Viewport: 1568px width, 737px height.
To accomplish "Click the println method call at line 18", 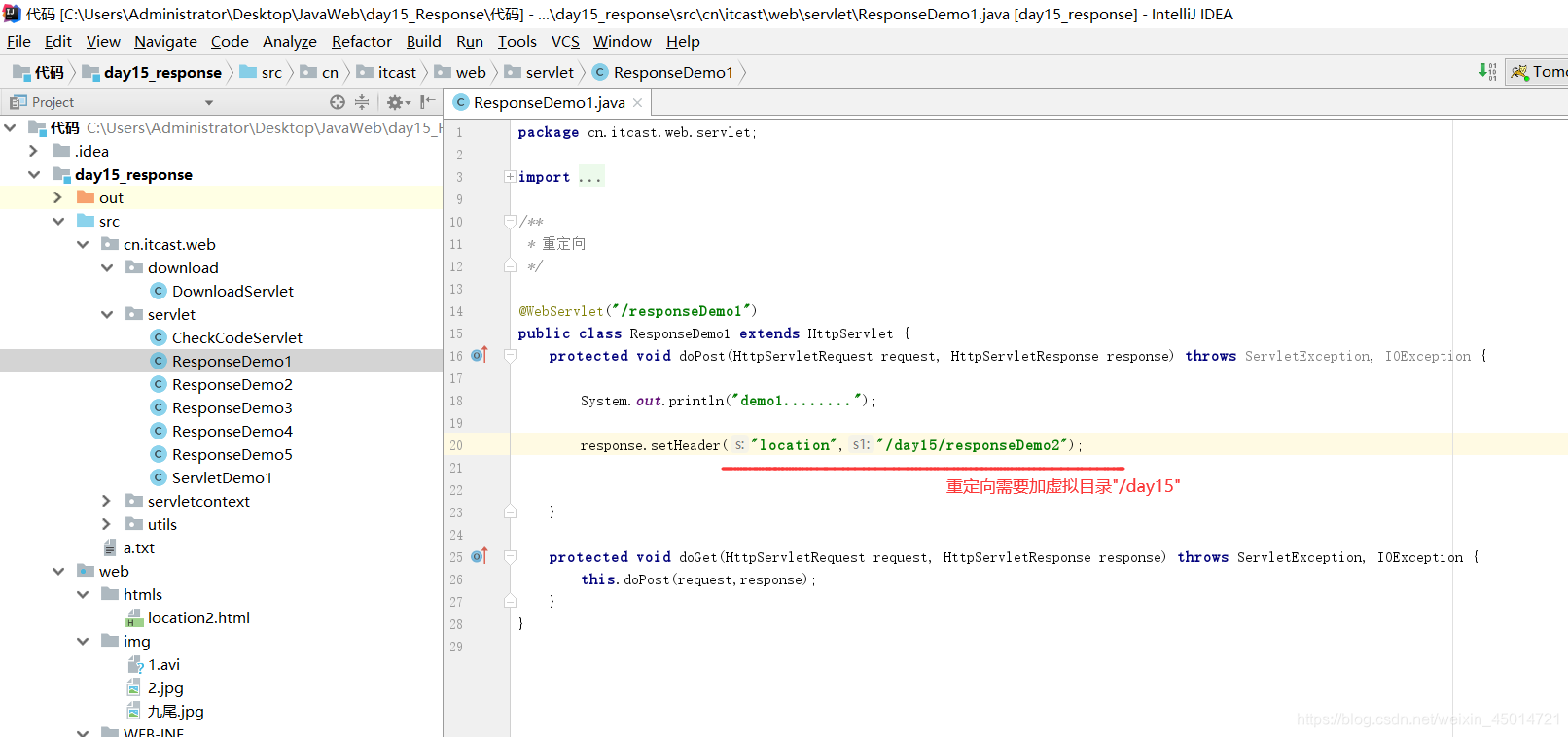I will tap(696, 401).
